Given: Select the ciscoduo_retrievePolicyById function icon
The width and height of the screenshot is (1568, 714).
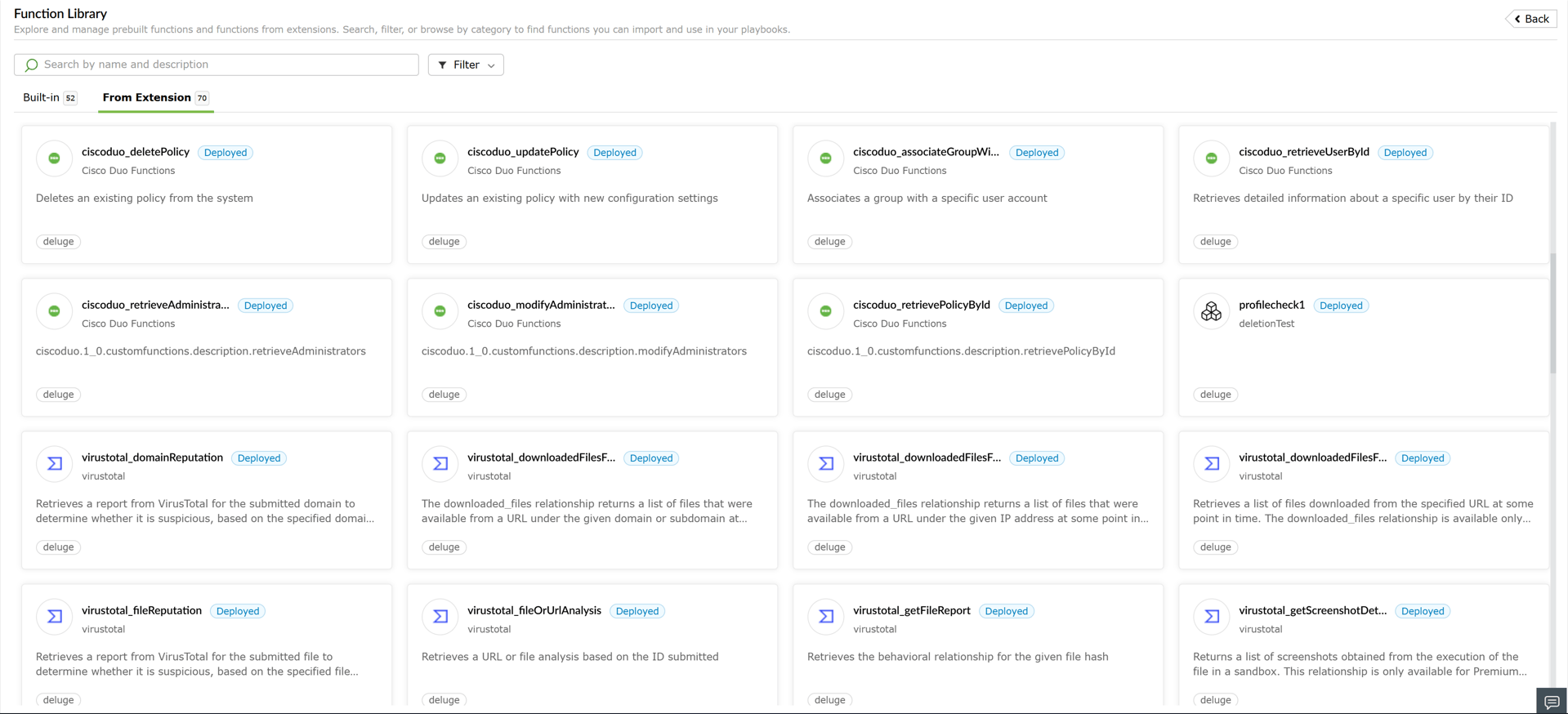Looking at the screenshot, I should point(825,311).
